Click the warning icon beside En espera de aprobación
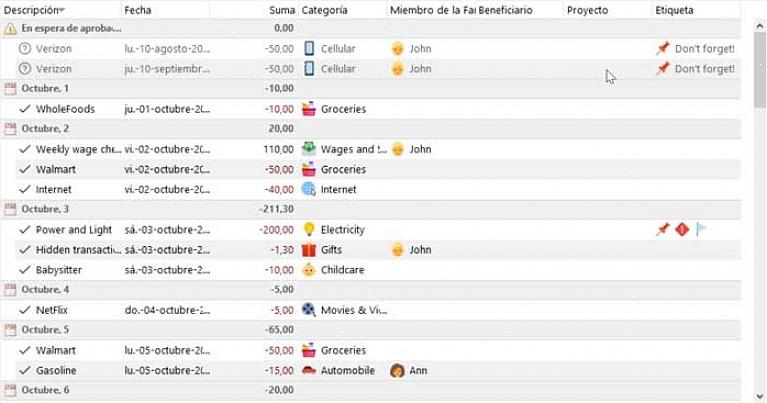 (x=10, y=28)
